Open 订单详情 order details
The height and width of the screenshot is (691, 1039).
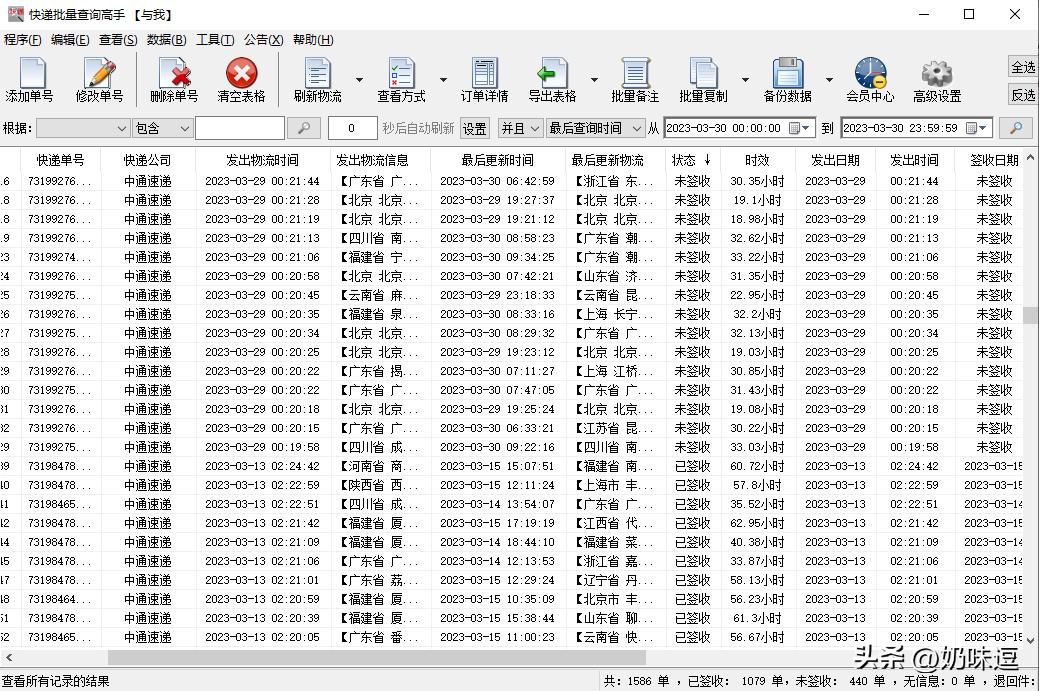click(483, 80)
